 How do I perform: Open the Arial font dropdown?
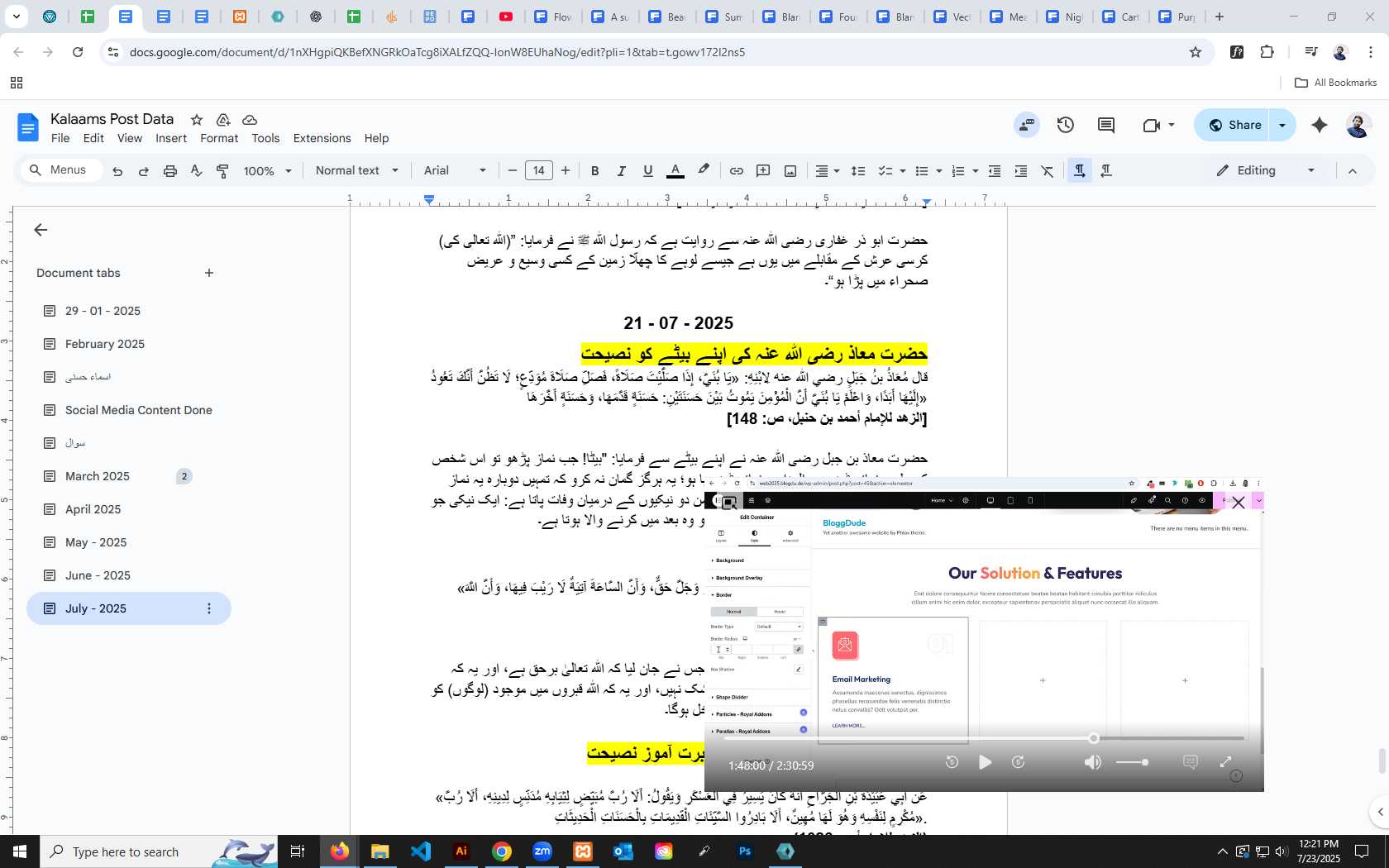pos(455,171)
